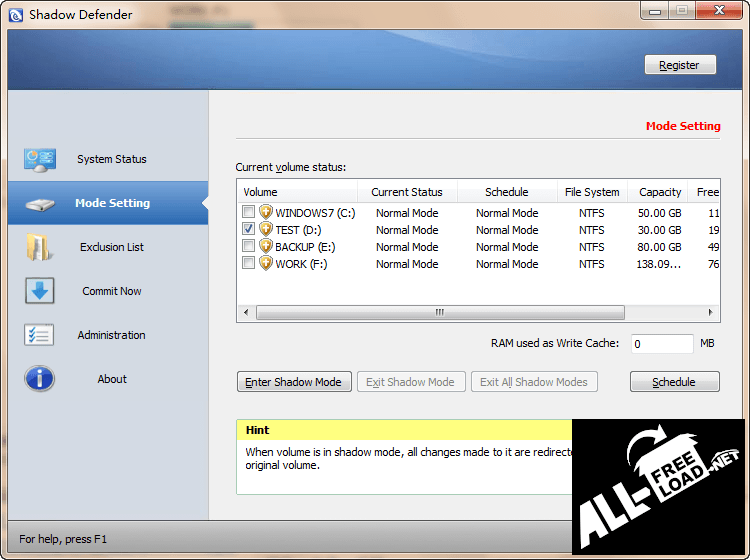Image resolution: width=750 pixels, height=560 pixels.
Task: Click the volume list horizontal scrollbar
Action: [x=440, y=312]
